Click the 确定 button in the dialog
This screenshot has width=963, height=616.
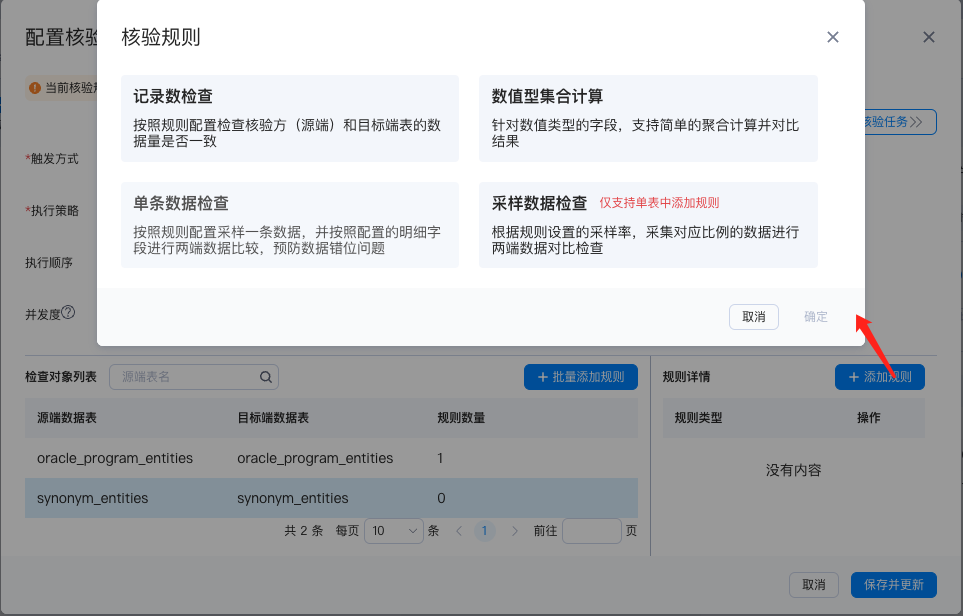coord(816,317)
